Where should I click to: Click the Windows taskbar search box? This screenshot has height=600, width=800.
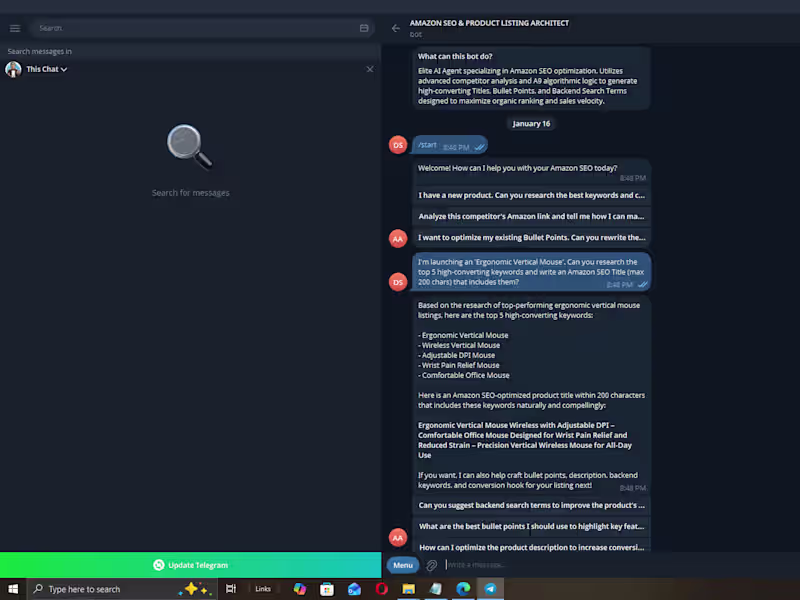point(121,589)
